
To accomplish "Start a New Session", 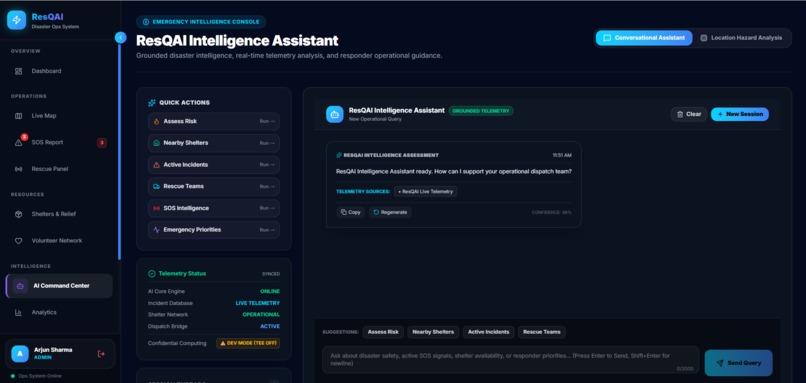I will (x=740, y=114).
